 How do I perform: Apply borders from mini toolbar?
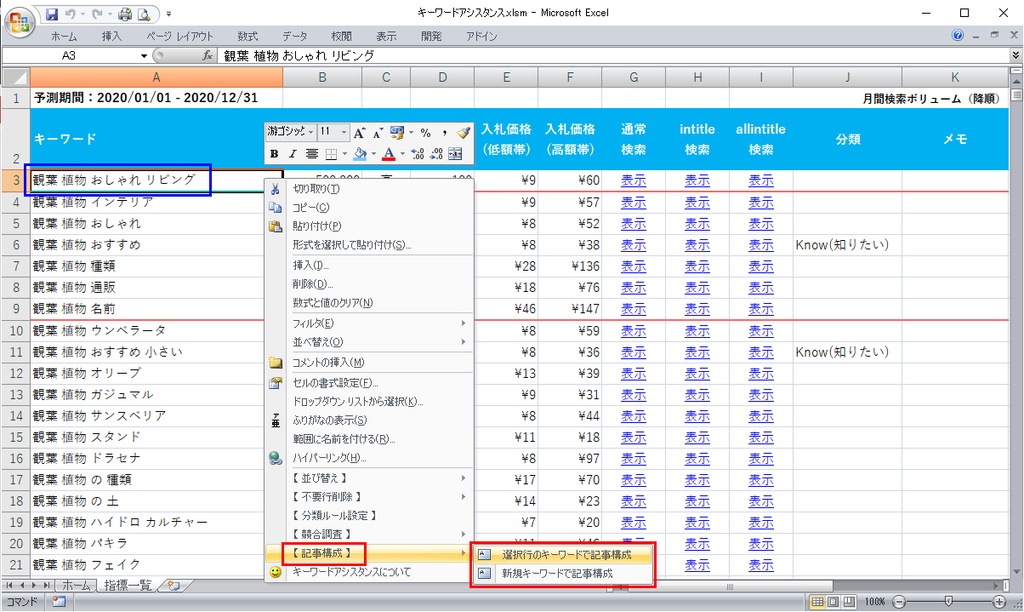point(331,154)
